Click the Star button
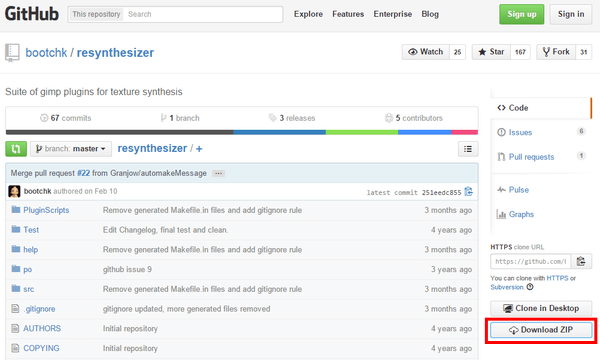The width and height of the screenshot is (600, 360). pyautogui.click(x=491, y=52)
